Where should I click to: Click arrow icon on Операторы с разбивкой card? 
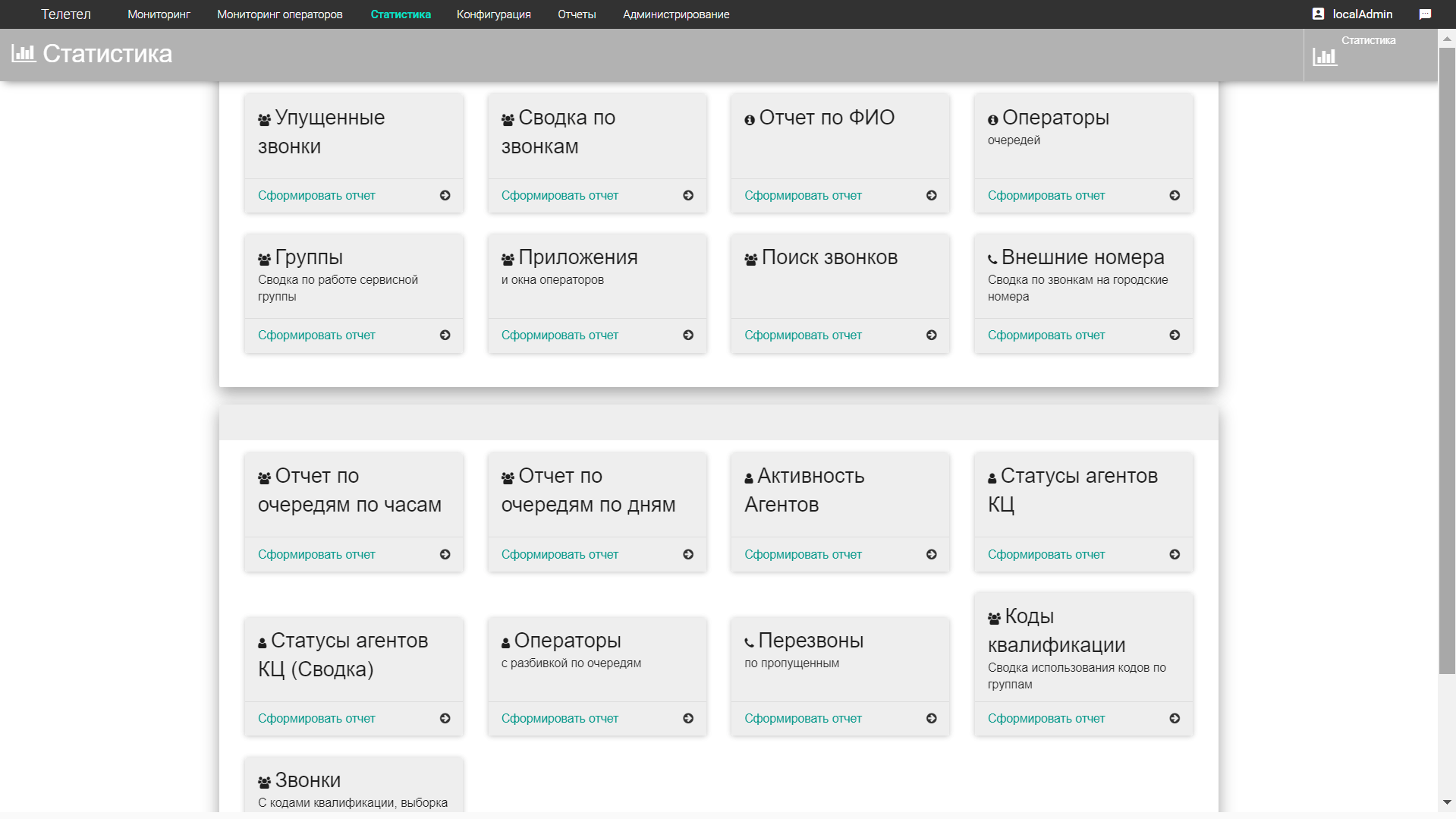pyautogui.click(x=688, y=718)
